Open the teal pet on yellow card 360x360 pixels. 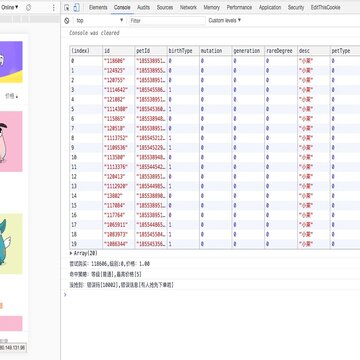click(11, 244)
